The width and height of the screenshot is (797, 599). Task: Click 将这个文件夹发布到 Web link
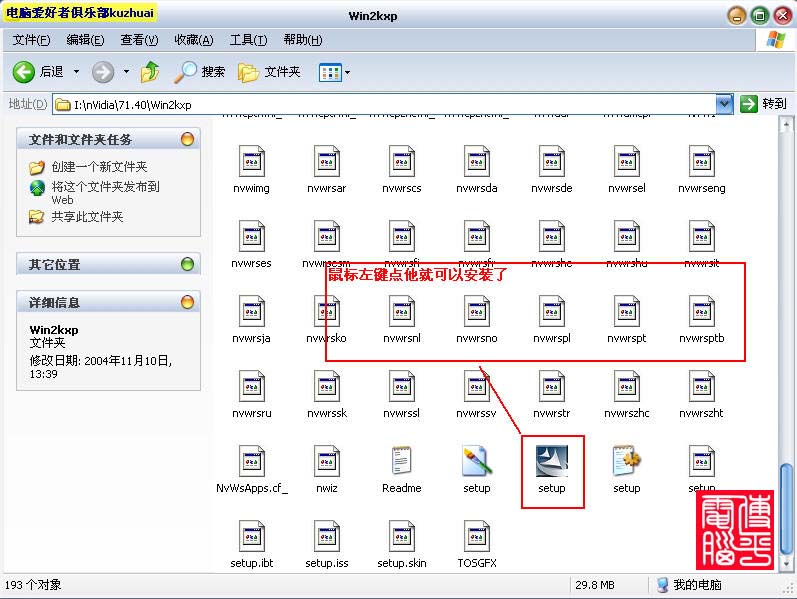(x=105, y=193)
